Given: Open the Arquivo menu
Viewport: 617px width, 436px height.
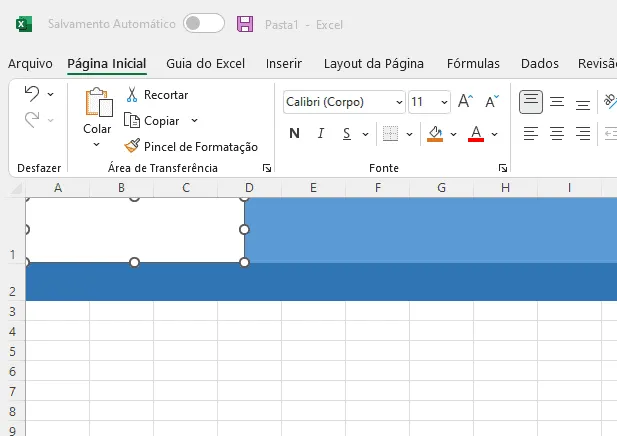Looking at the screenshot, I should [30, 63].
